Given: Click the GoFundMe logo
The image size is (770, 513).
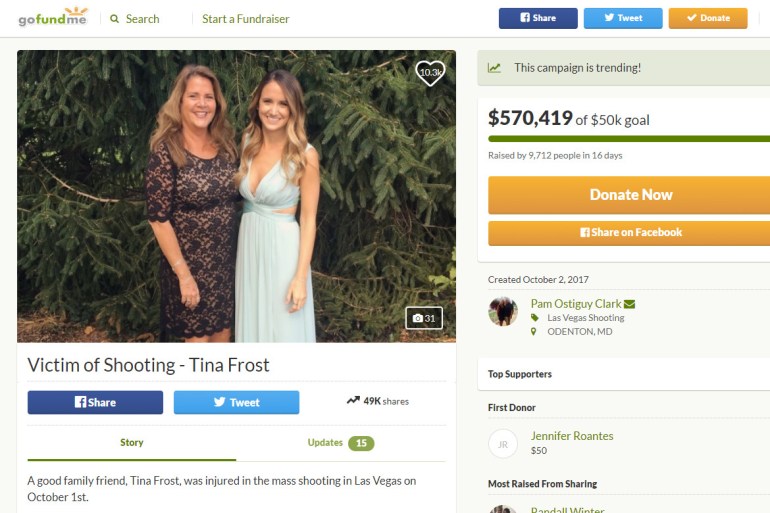Looking at the screenshot, I should [53, 18].
